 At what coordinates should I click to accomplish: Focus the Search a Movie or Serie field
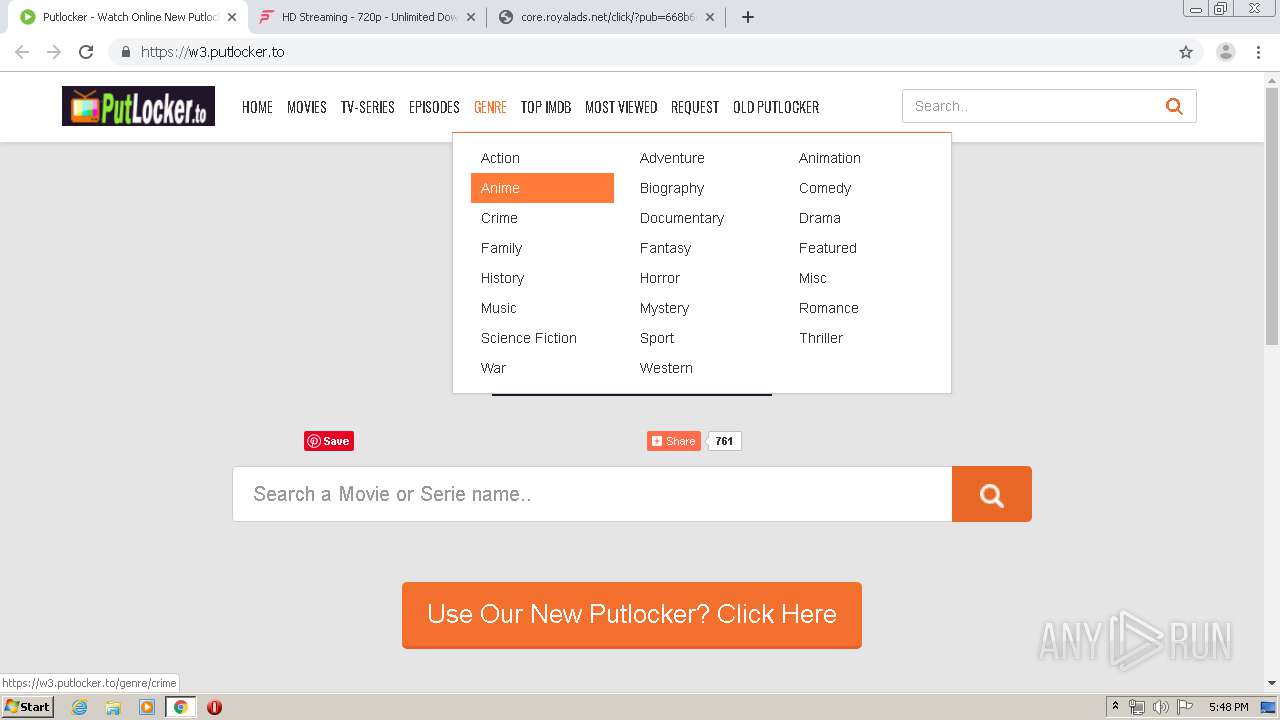point(592,494)
